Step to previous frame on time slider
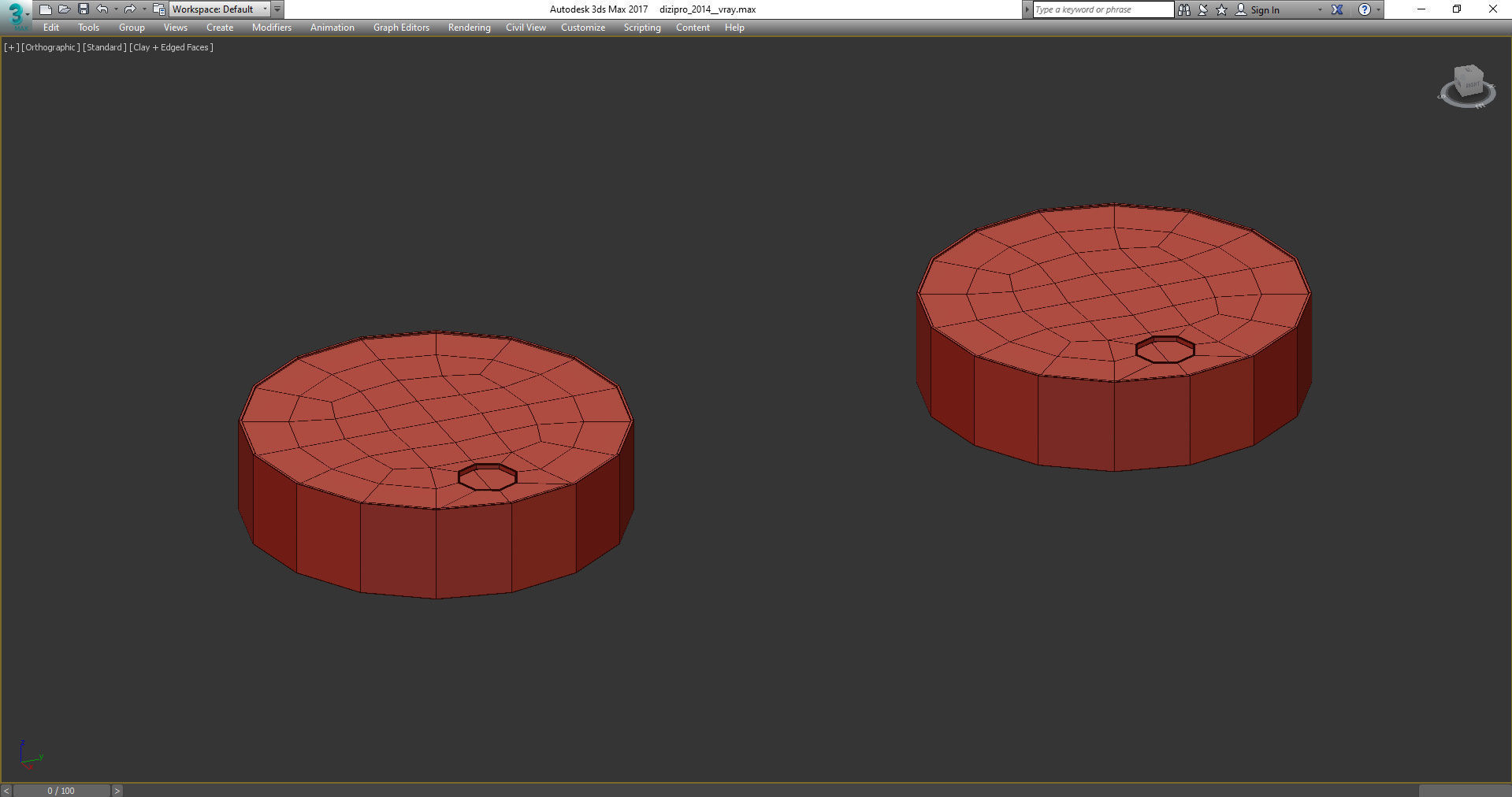Screen dimensions: 1512x797 click(6, 791)
